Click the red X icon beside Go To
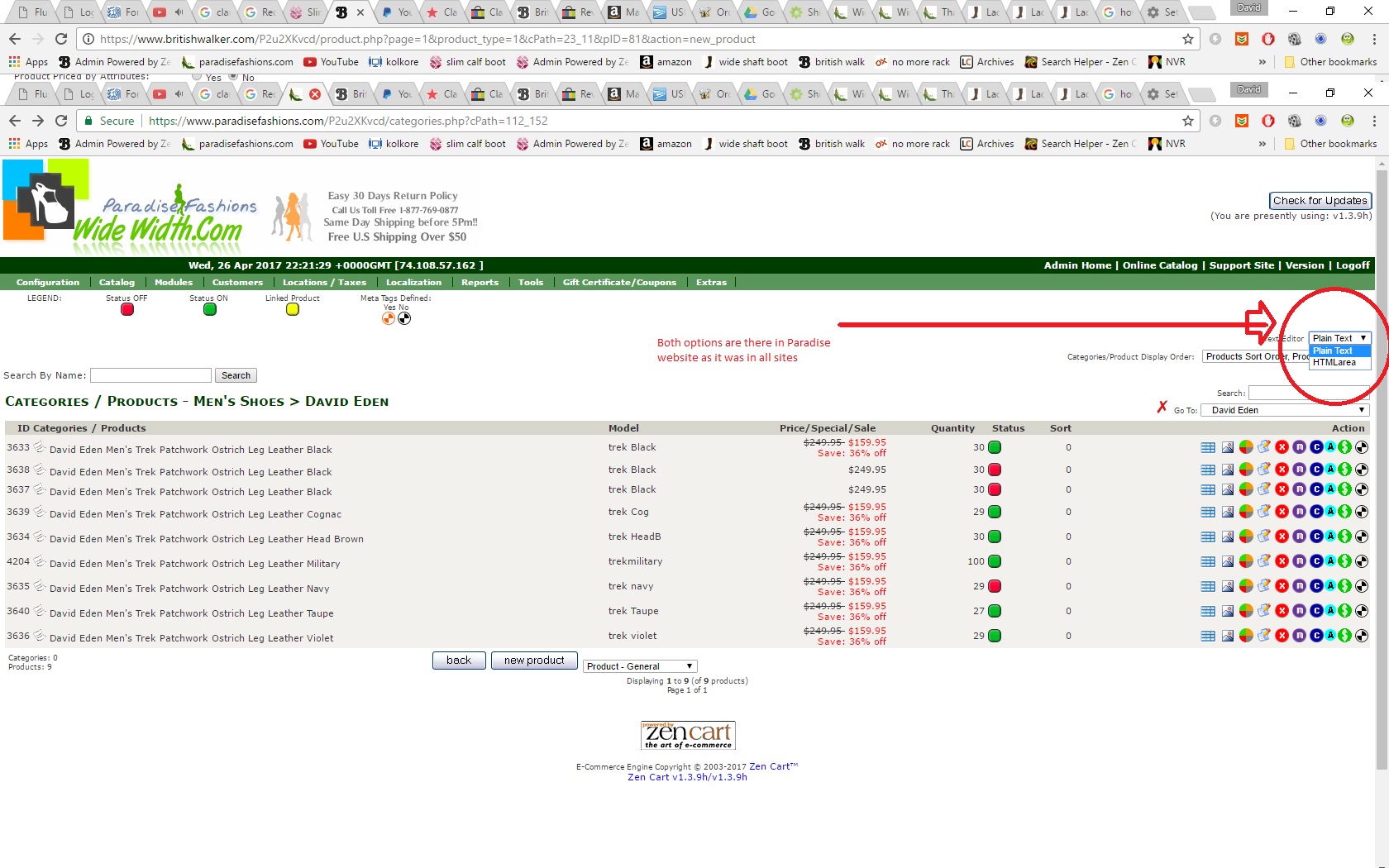This screenshot has height=868, width=1389. tap(1162, 408)
